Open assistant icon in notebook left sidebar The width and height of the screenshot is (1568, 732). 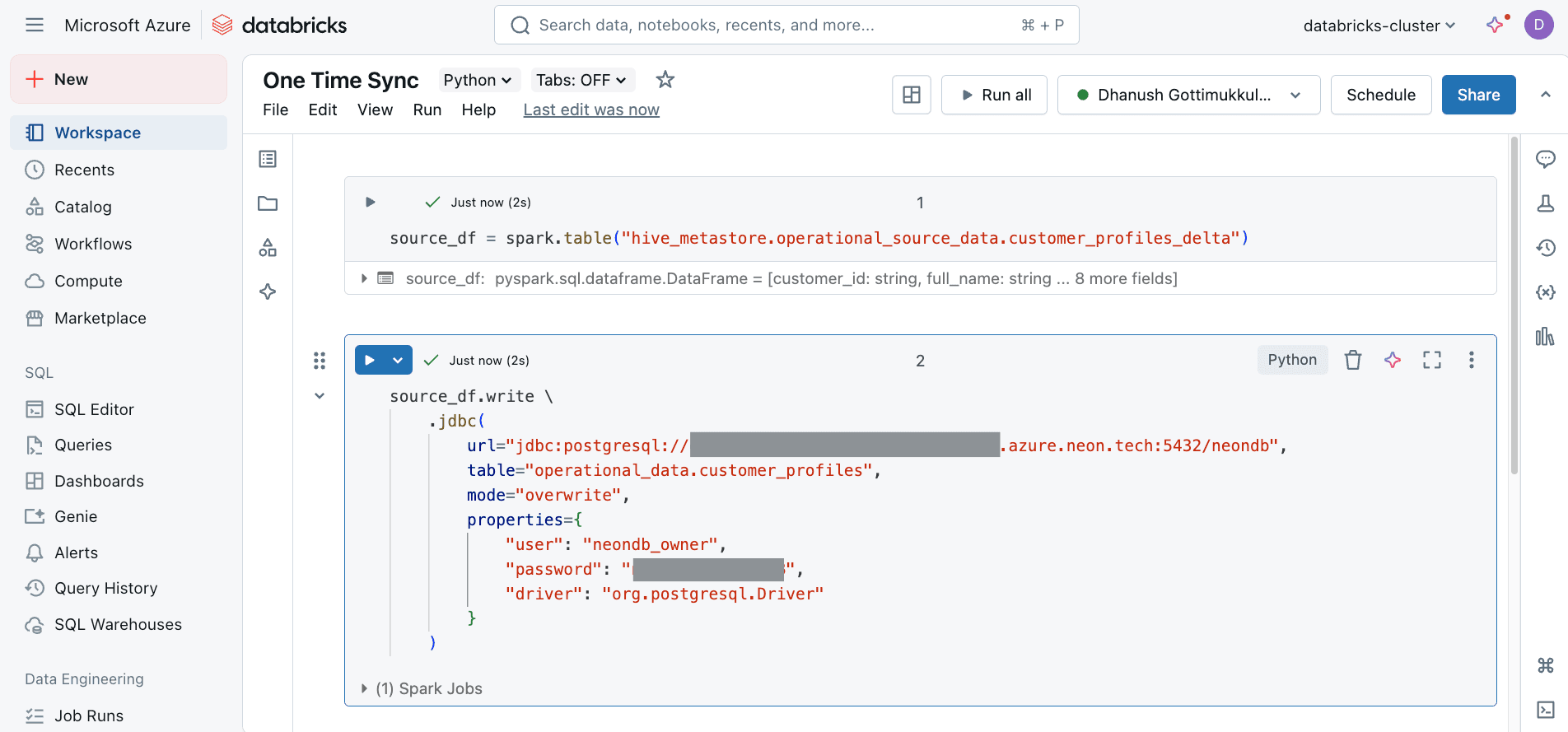coord(268,291)
